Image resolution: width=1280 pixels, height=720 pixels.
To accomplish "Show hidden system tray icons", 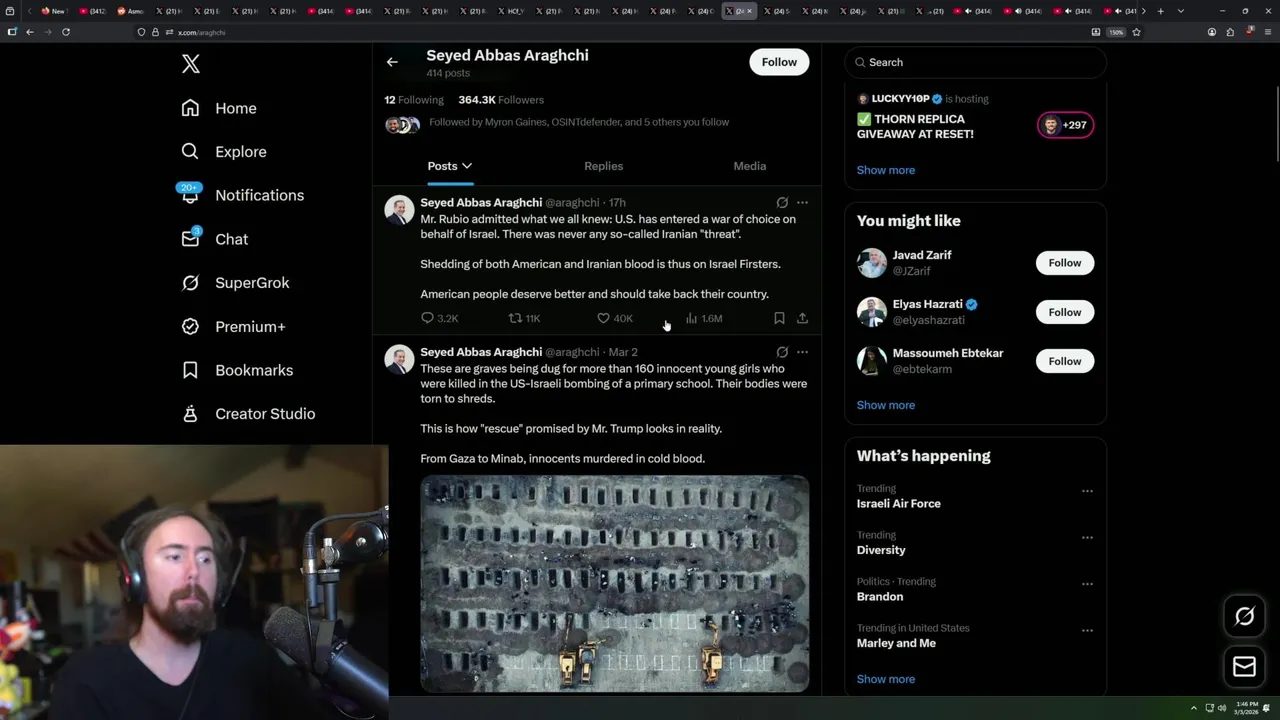I will click(1193, 708).
